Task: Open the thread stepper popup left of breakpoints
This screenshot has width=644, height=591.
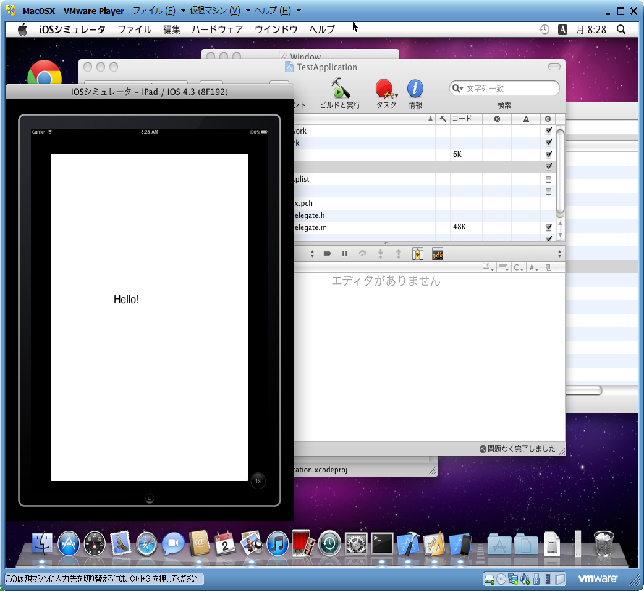Action: [x=312, y=254]
